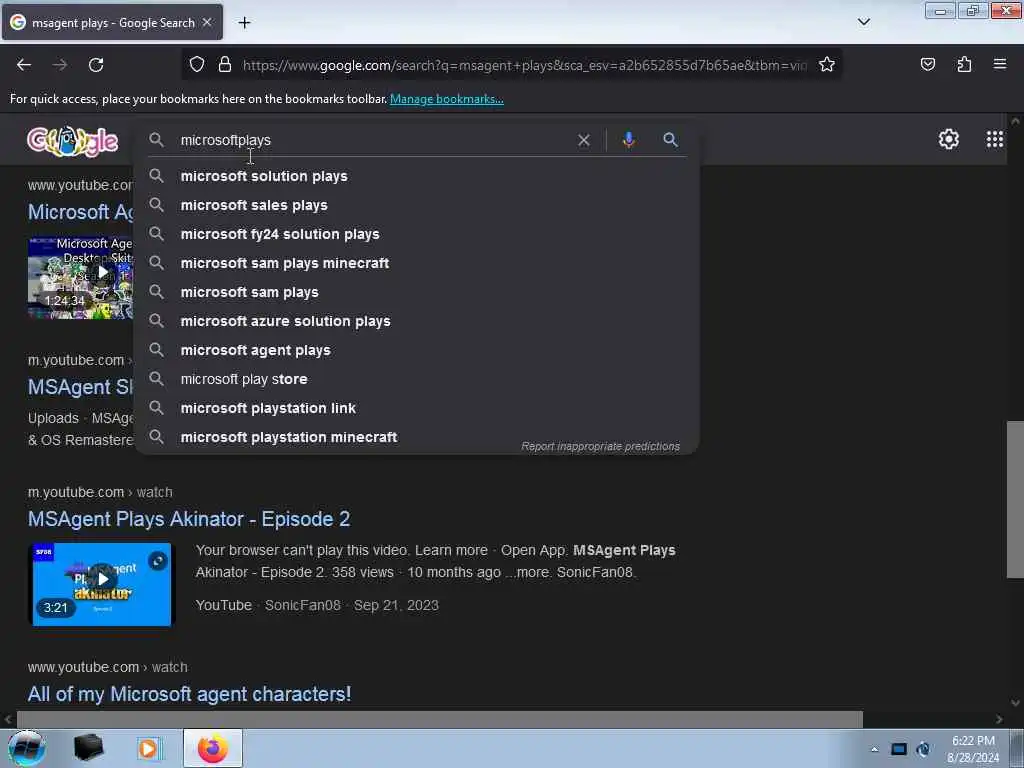This screenshot has height=768, width=1024.
Task: Select the msagent plays browser tab
Action: [112, 22]
